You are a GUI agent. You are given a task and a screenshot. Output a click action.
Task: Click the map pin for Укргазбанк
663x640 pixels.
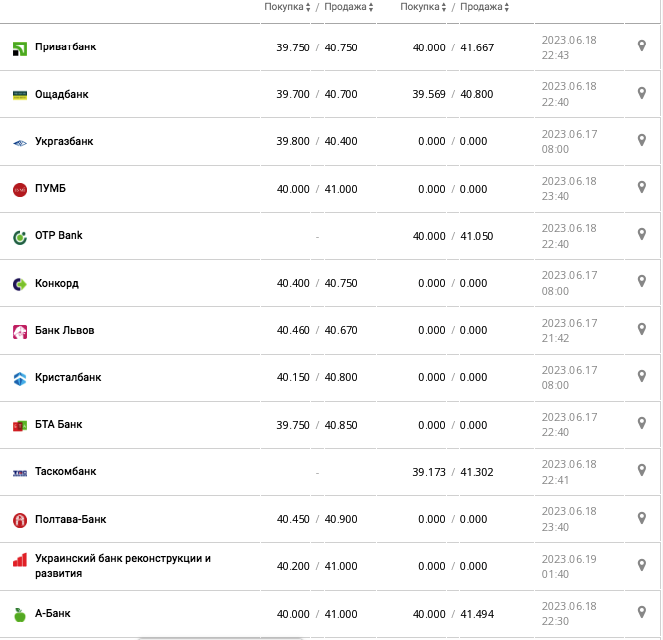coord(642,140)
